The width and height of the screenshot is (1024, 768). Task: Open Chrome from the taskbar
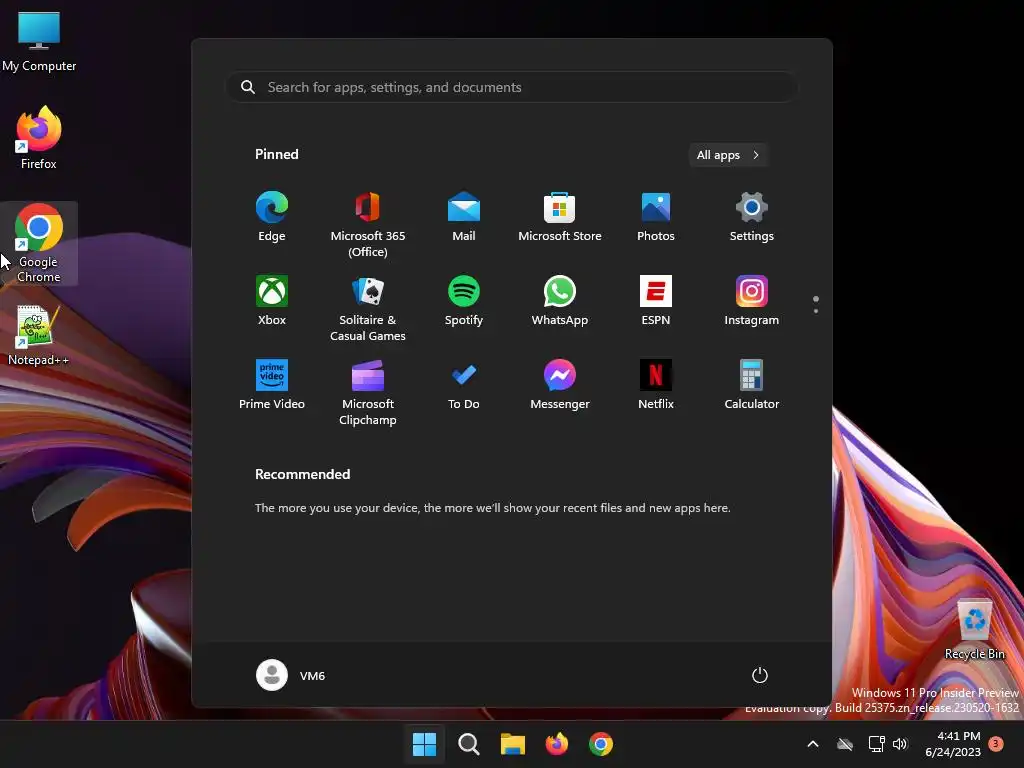click(x=601, y=744)
